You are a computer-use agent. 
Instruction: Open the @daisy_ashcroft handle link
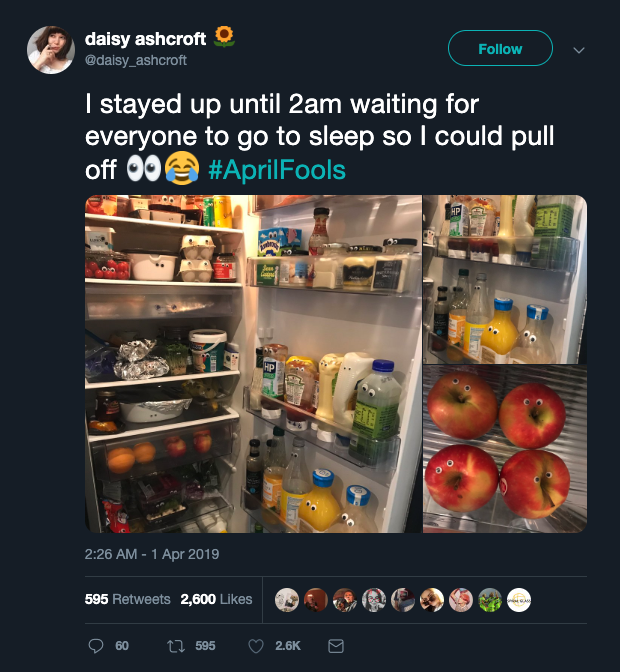tap(135, 60)
